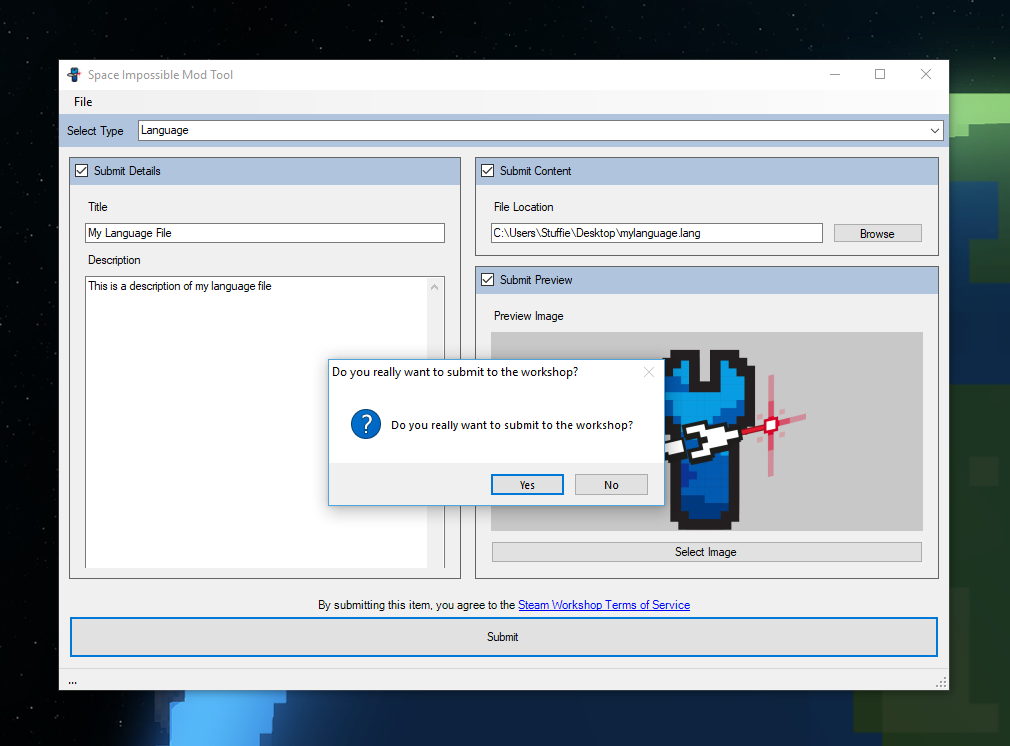1010x746 pixels.
Task: Click the Title input field
Action: point(265,233)
